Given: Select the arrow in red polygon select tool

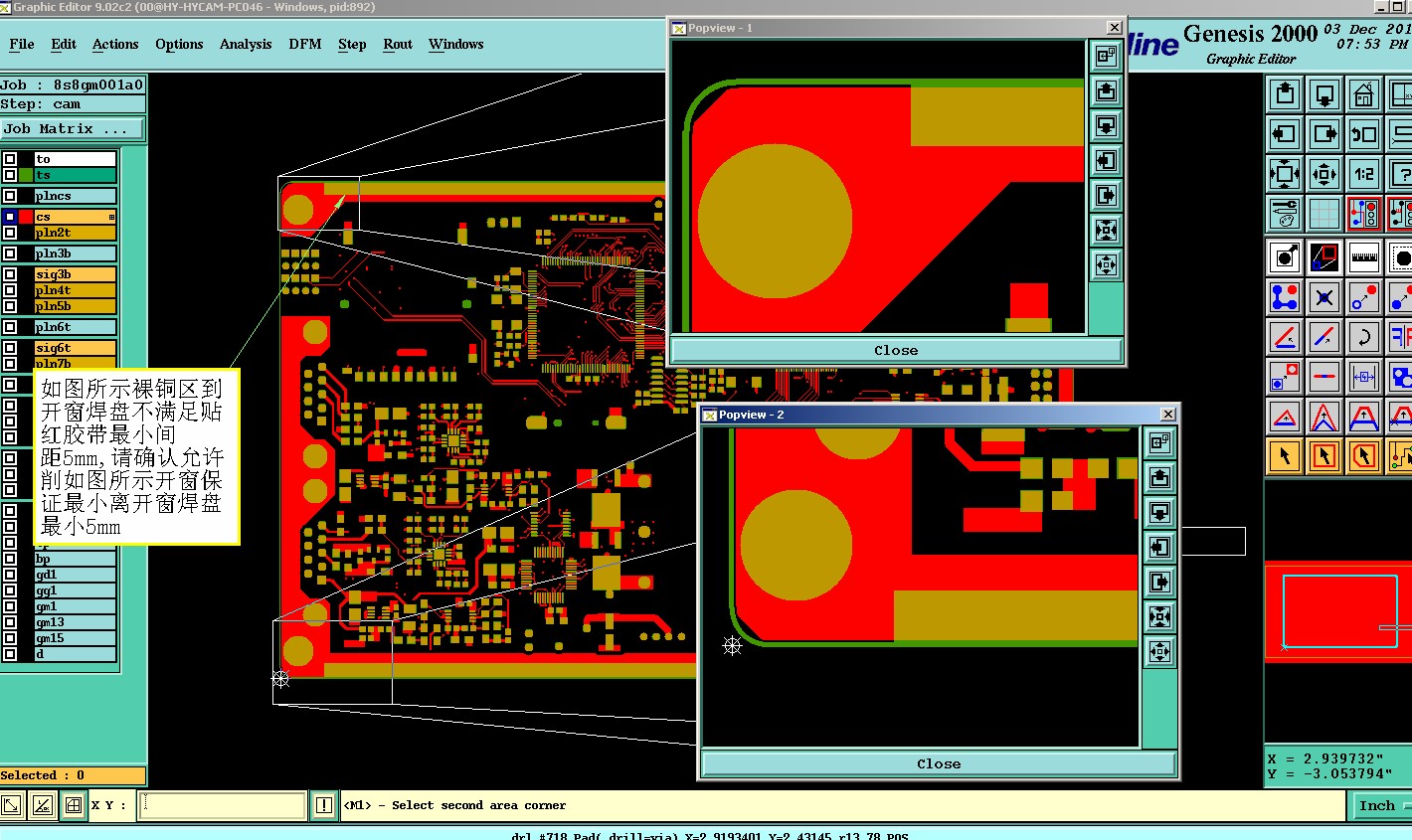Looking at the screenshot, I should point(1364,456).
